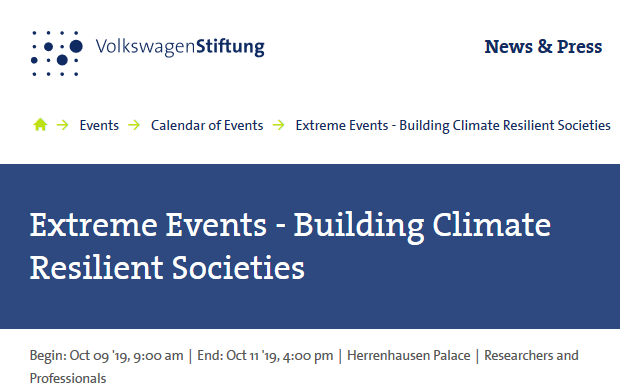Click the word 'Stiftung' in logo
The width and height of the screenshot is (620, 392).
point(230,47)
